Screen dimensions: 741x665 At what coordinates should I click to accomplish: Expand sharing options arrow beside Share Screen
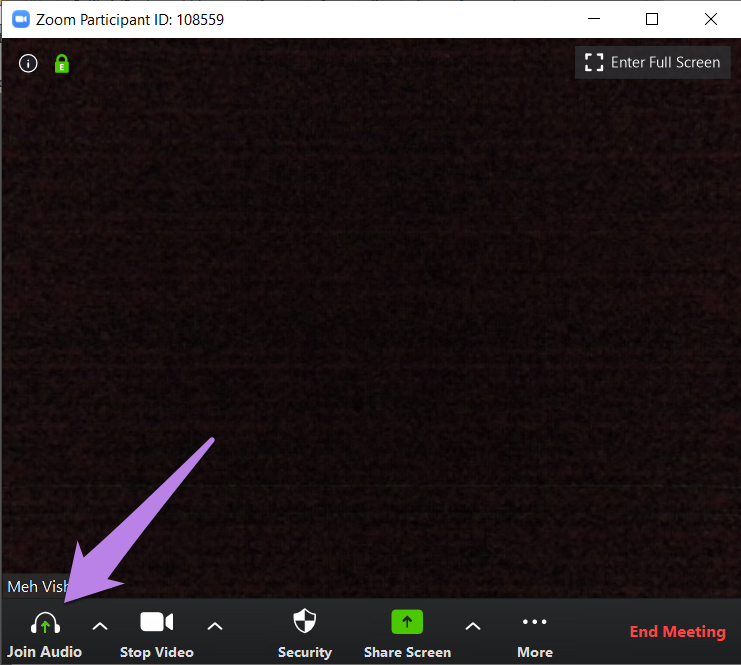tap(473, 626)
